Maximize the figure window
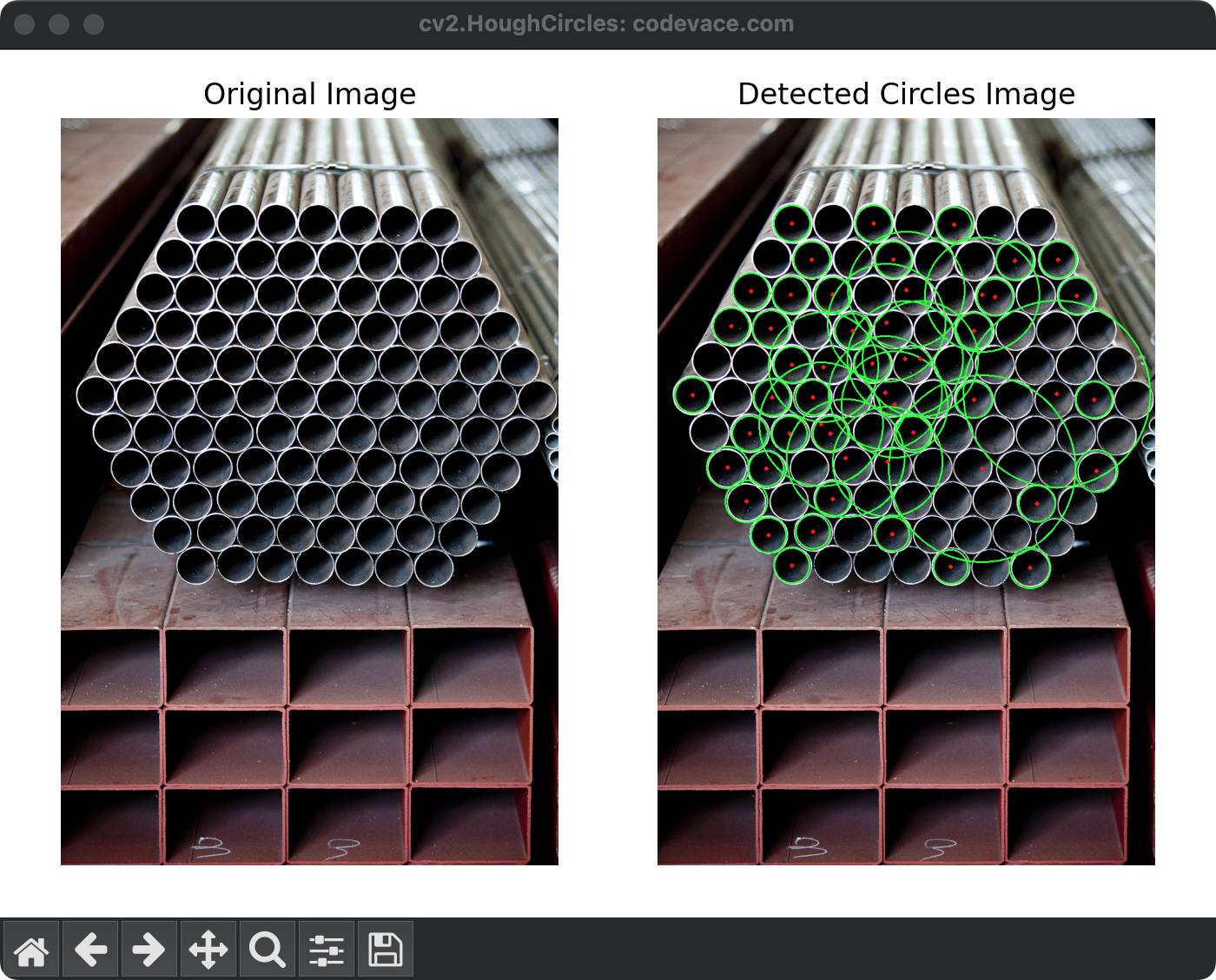 (94, 24)
